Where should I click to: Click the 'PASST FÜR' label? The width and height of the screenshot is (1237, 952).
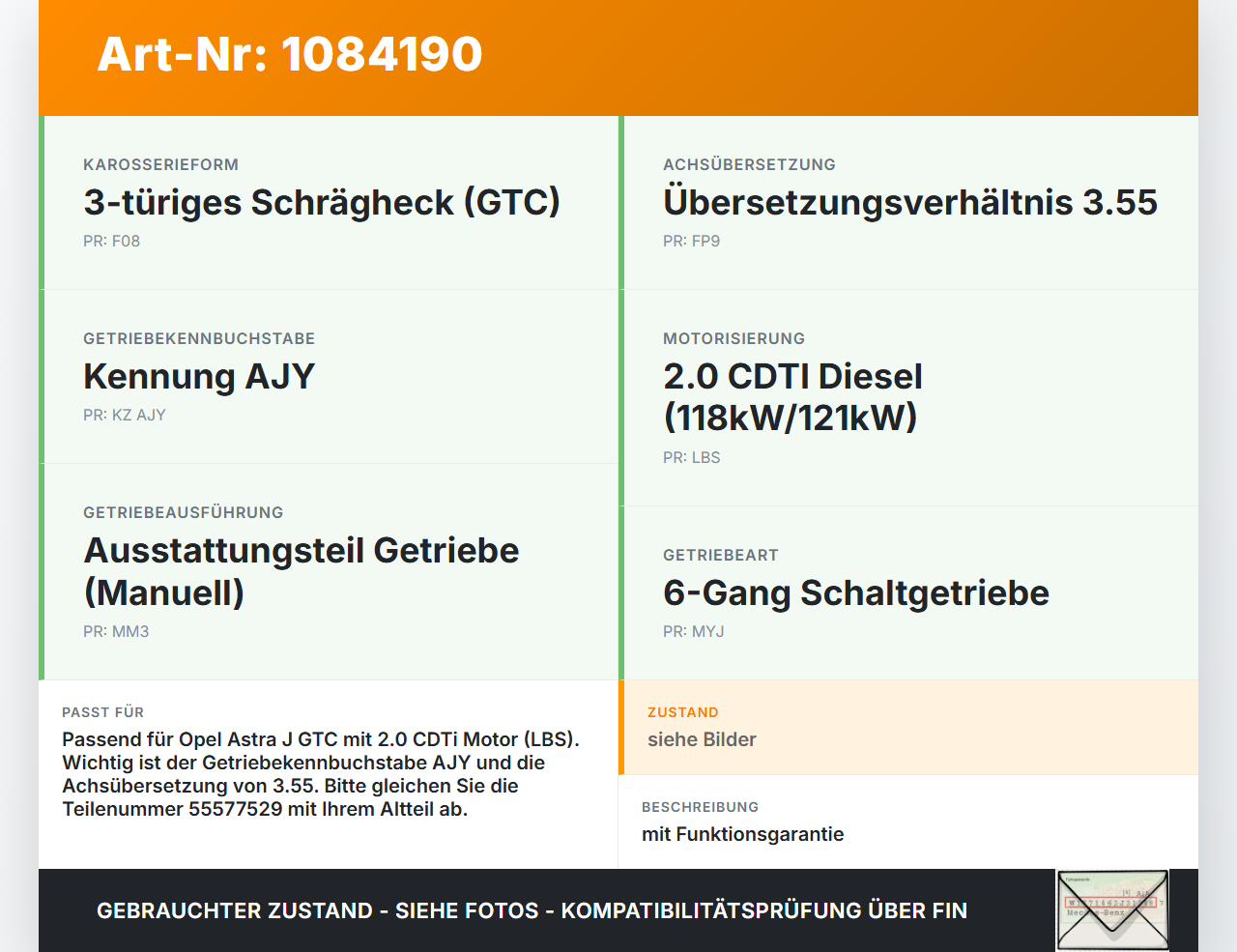pyautogui.click(x=102, y=712)
